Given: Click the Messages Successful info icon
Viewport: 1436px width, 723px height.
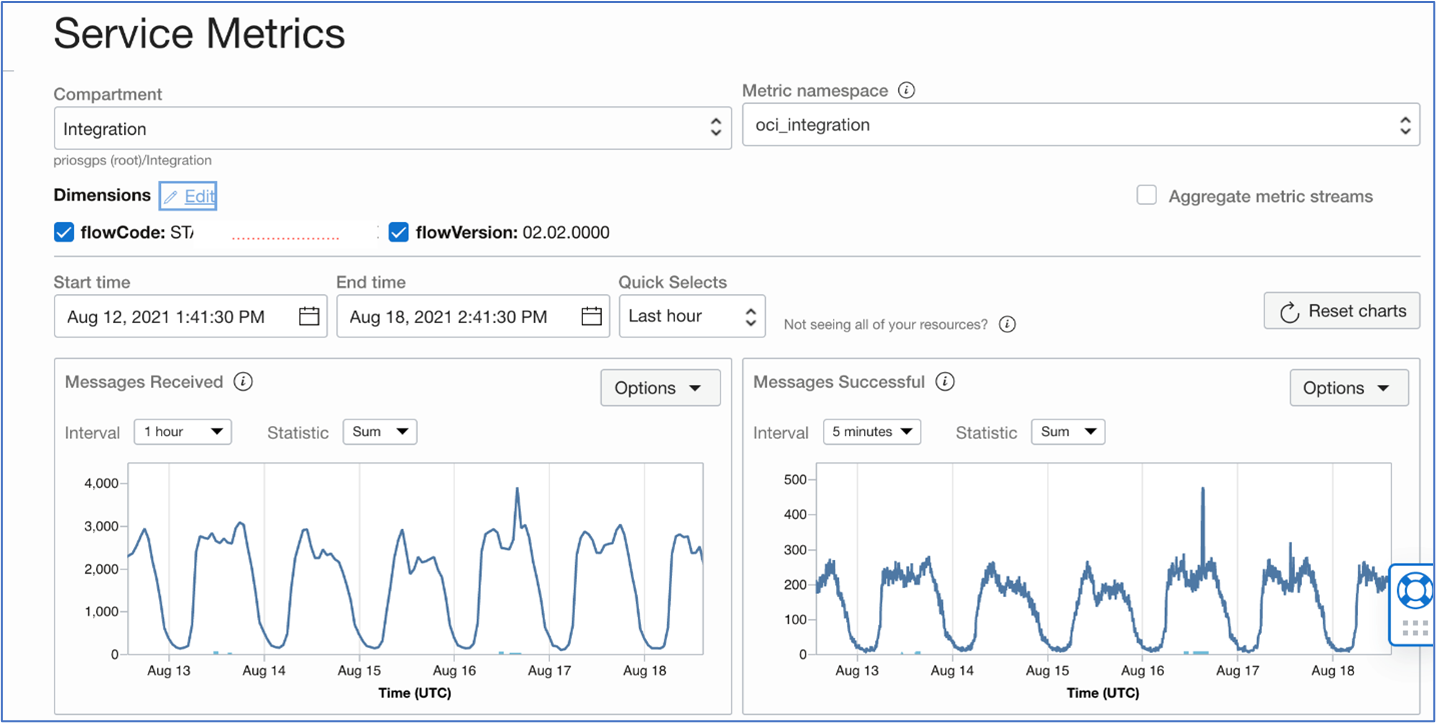Looking at the screenshot, I should pos(945,381).
